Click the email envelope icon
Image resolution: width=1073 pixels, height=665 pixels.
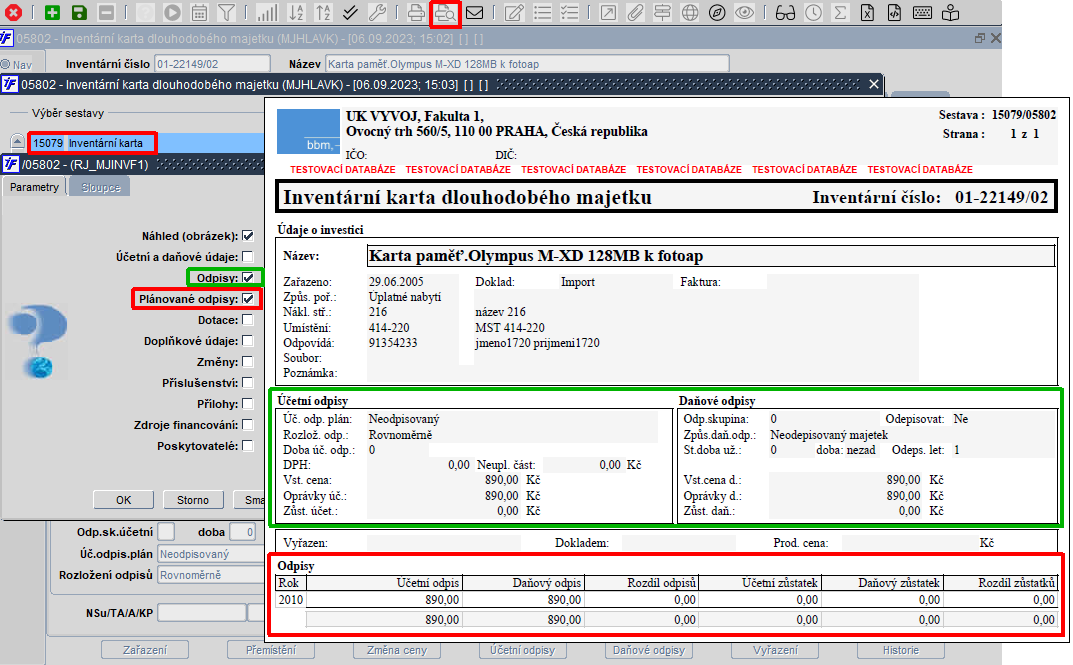click(x=474, y=13)
